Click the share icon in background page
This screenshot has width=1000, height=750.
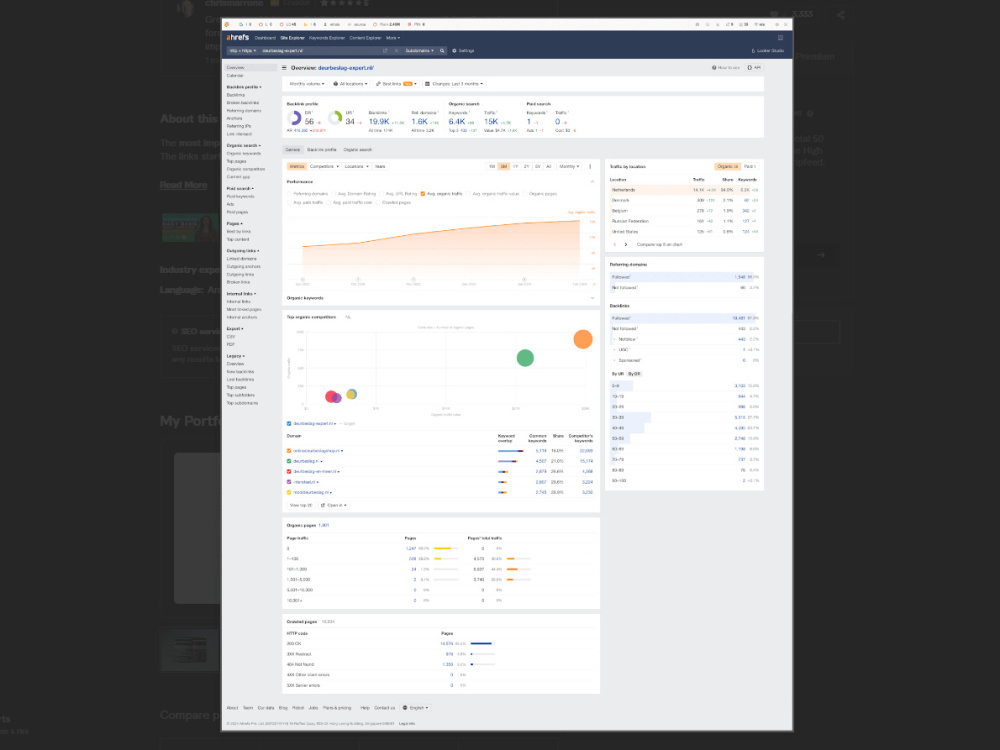tap(841, 14)
